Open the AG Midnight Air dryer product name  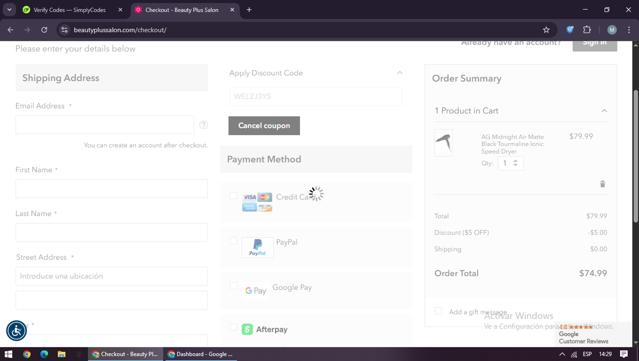click(512, 144)
